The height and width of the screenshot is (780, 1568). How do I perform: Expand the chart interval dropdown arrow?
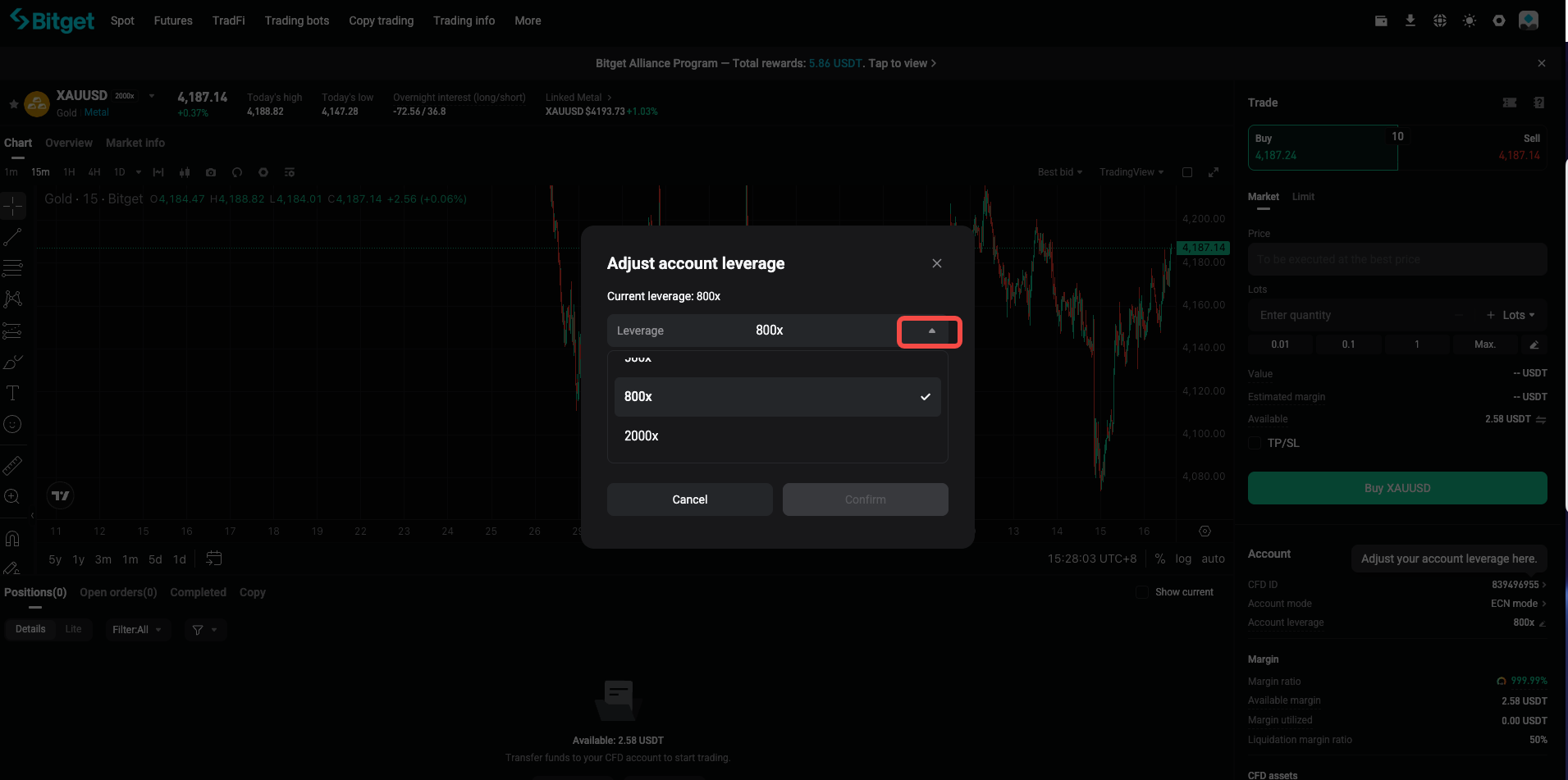coord(138,172)
